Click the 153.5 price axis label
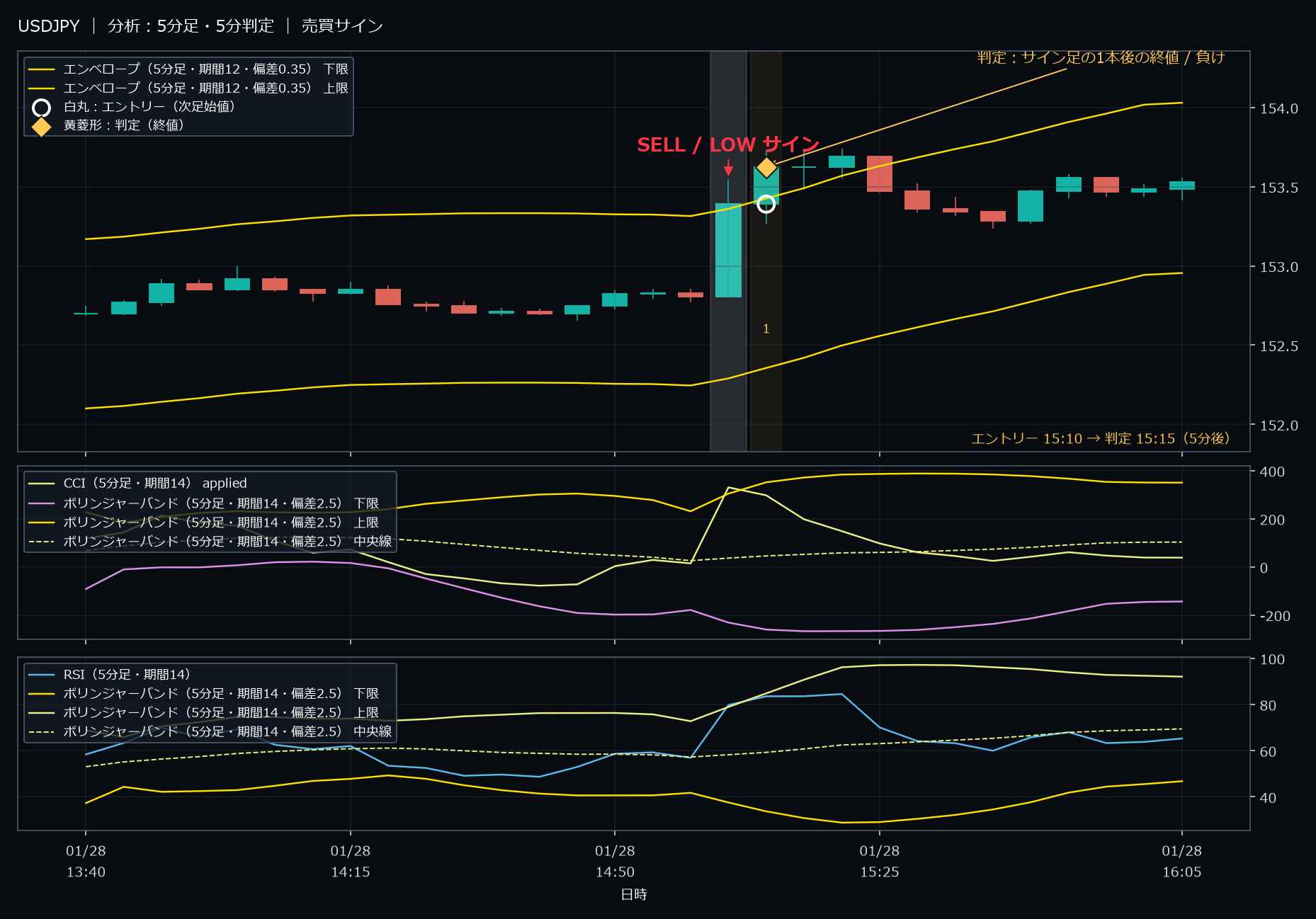Image resolution: width=1316 pixels, height=919 pixels. (1279, 188)
